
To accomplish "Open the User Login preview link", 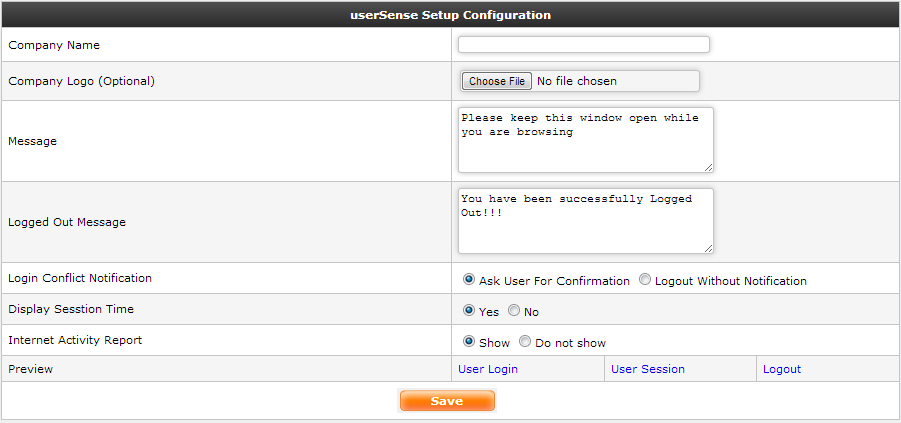I will [488, 369].
